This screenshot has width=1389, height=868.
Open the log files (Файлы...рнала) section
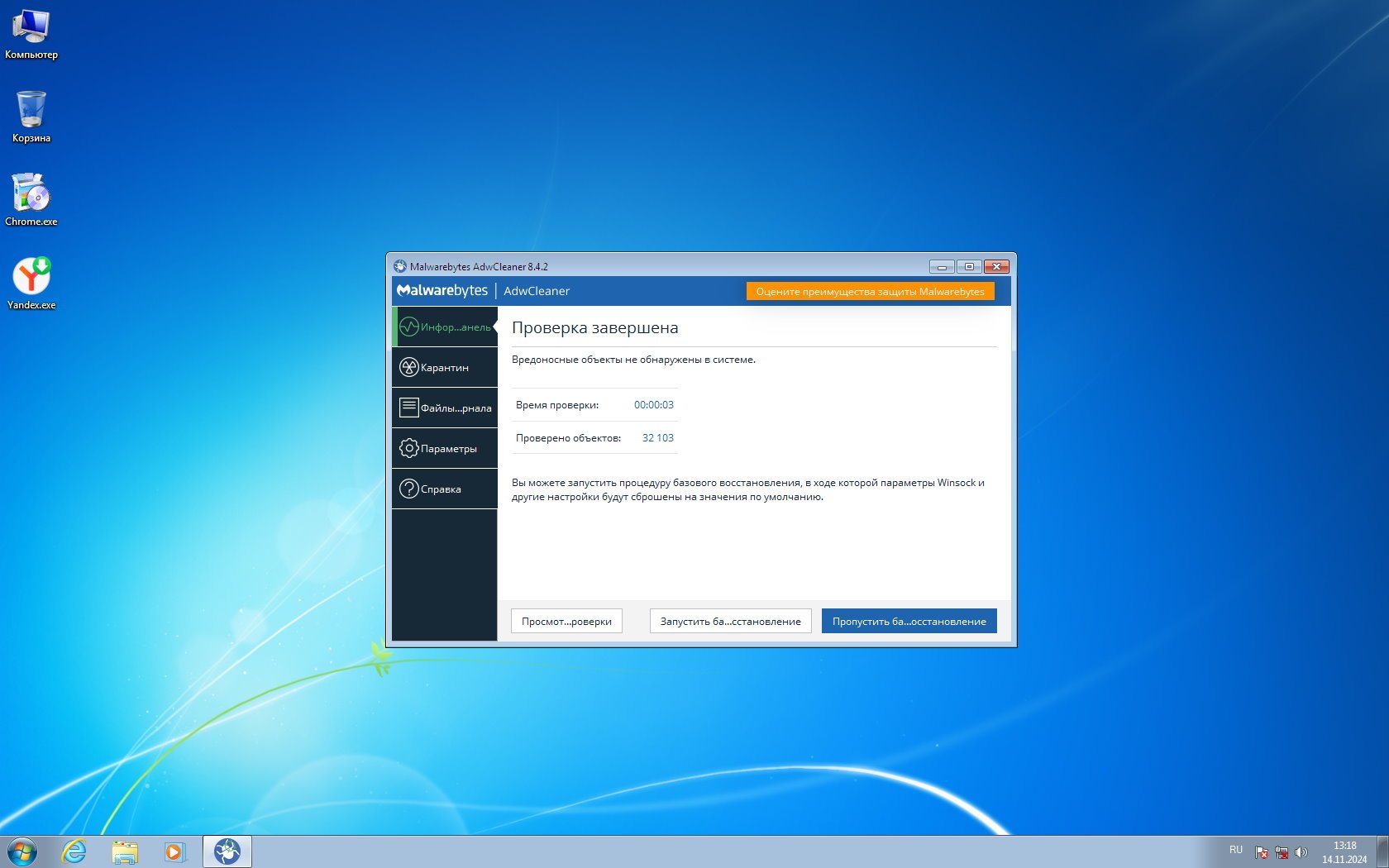444,408
